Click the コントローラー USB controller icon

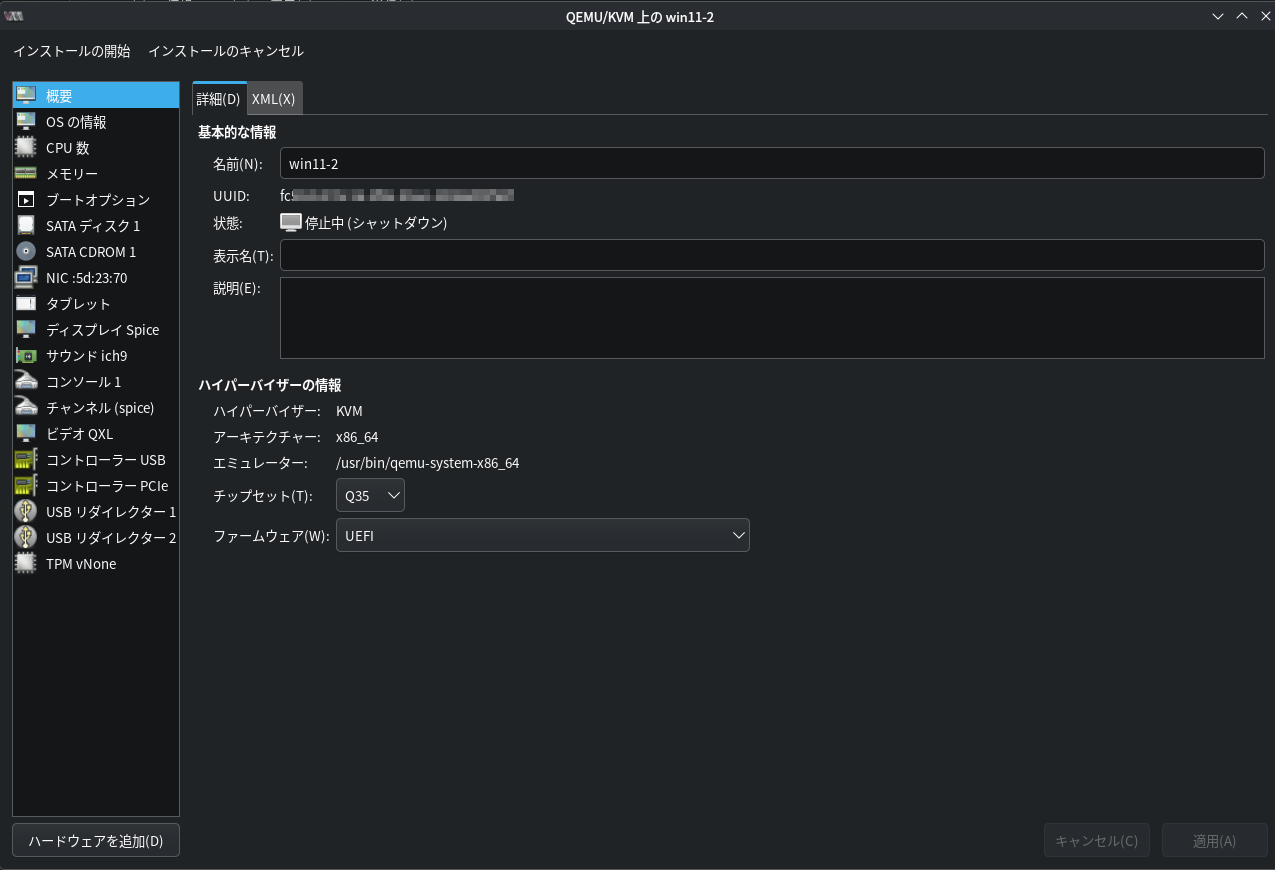[26, 460]
